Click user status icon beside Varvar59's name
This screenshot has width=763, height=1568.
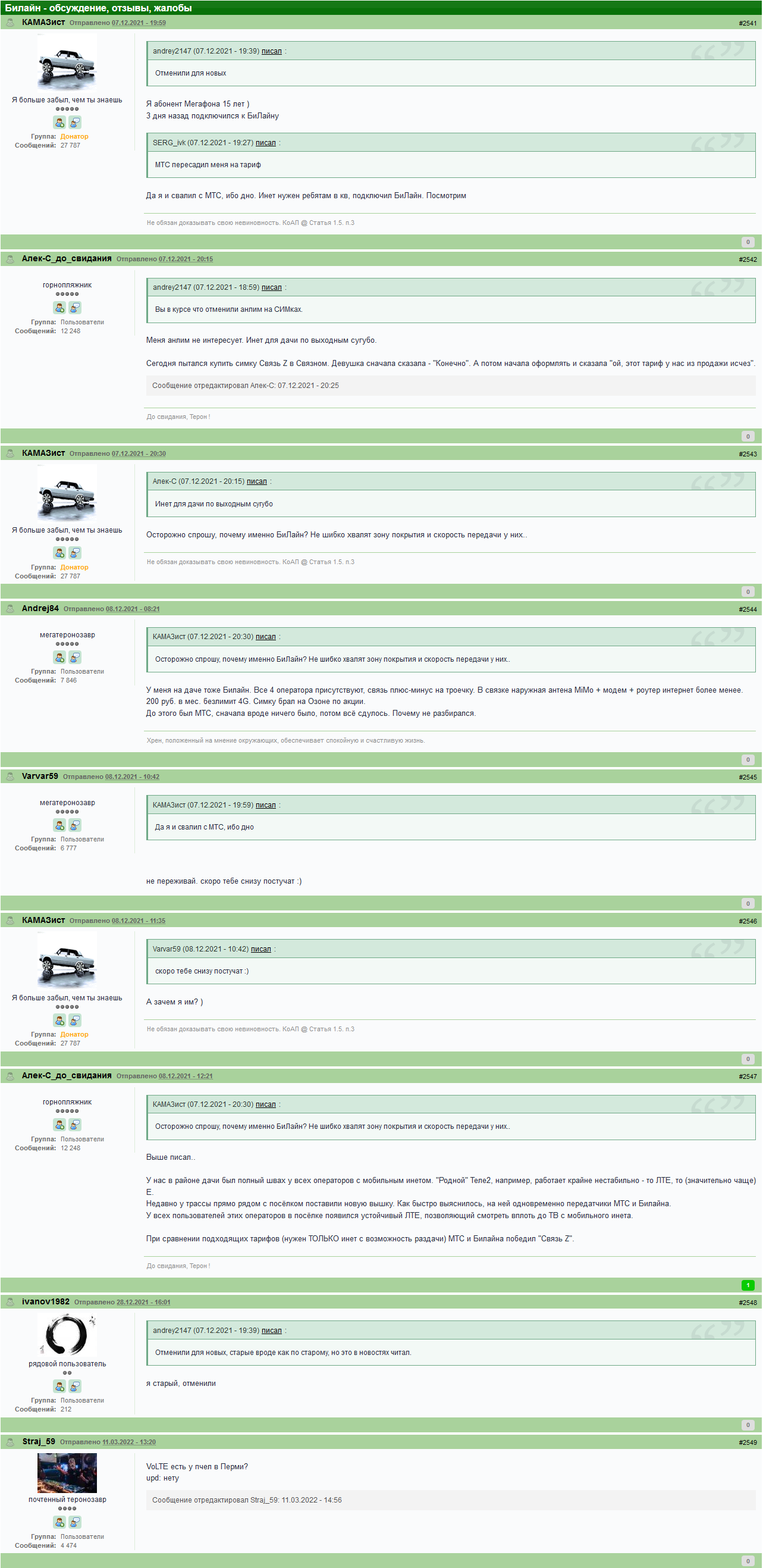click(10, 777)
